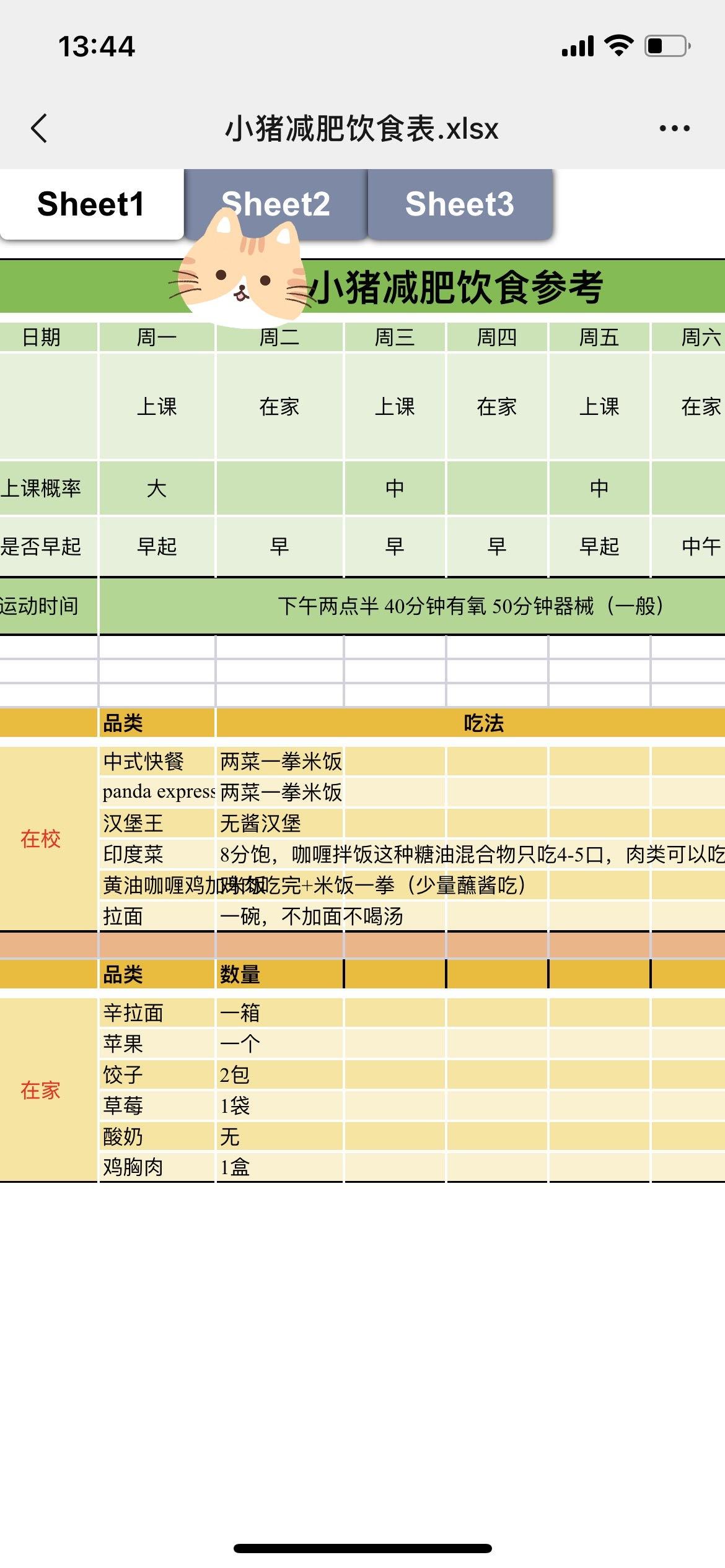
Task: Select the 在家 cell under 周二
Action: point(279,406)
